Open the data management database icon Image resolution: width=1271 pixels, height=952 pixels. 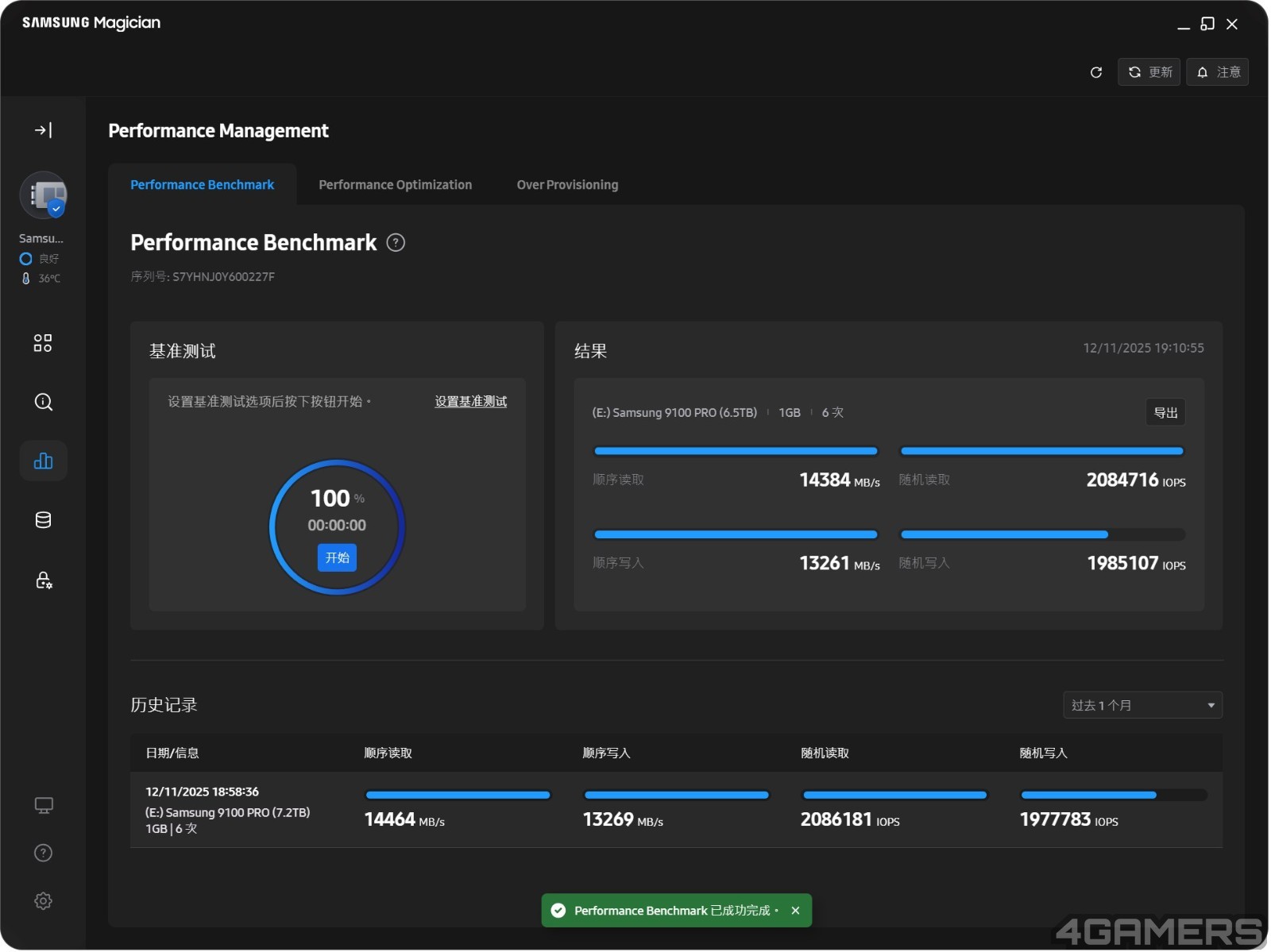pyautogui.click(x=43, y=521)
